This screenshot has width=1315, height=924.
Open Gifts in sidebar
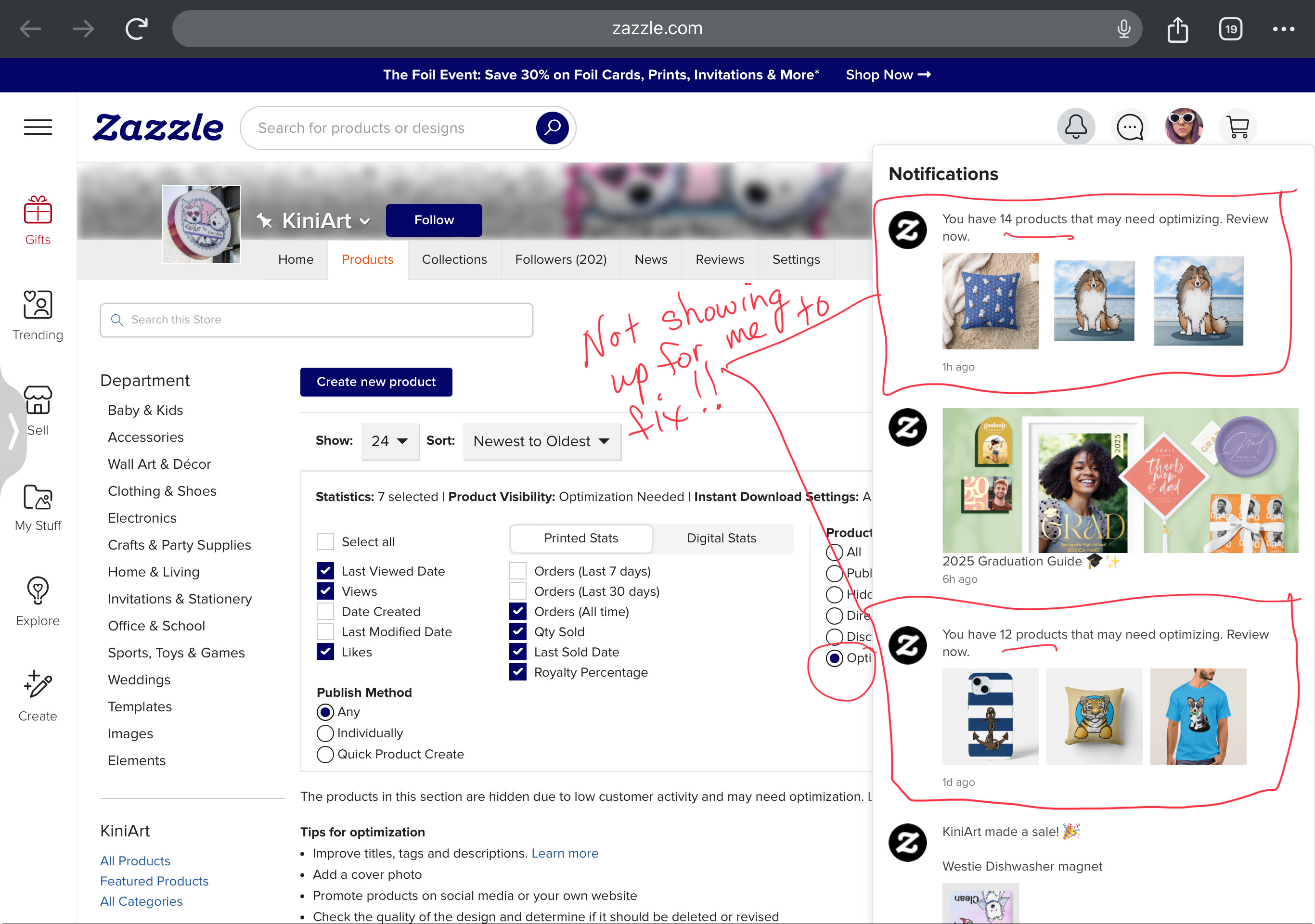tap(38, 220)
